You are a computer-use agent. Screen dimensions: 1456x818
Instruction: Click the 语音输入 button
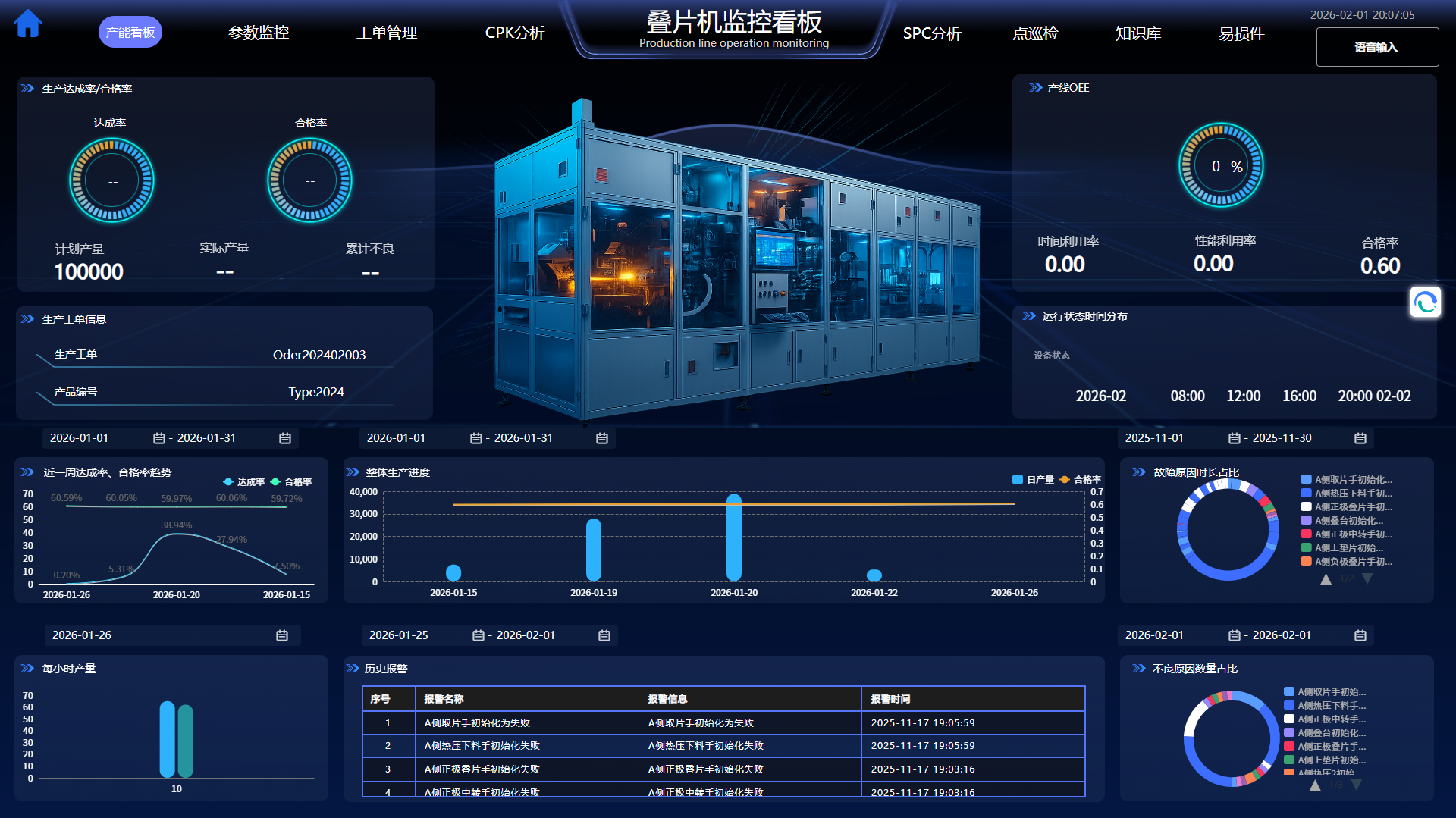(x=1377, y=47)
